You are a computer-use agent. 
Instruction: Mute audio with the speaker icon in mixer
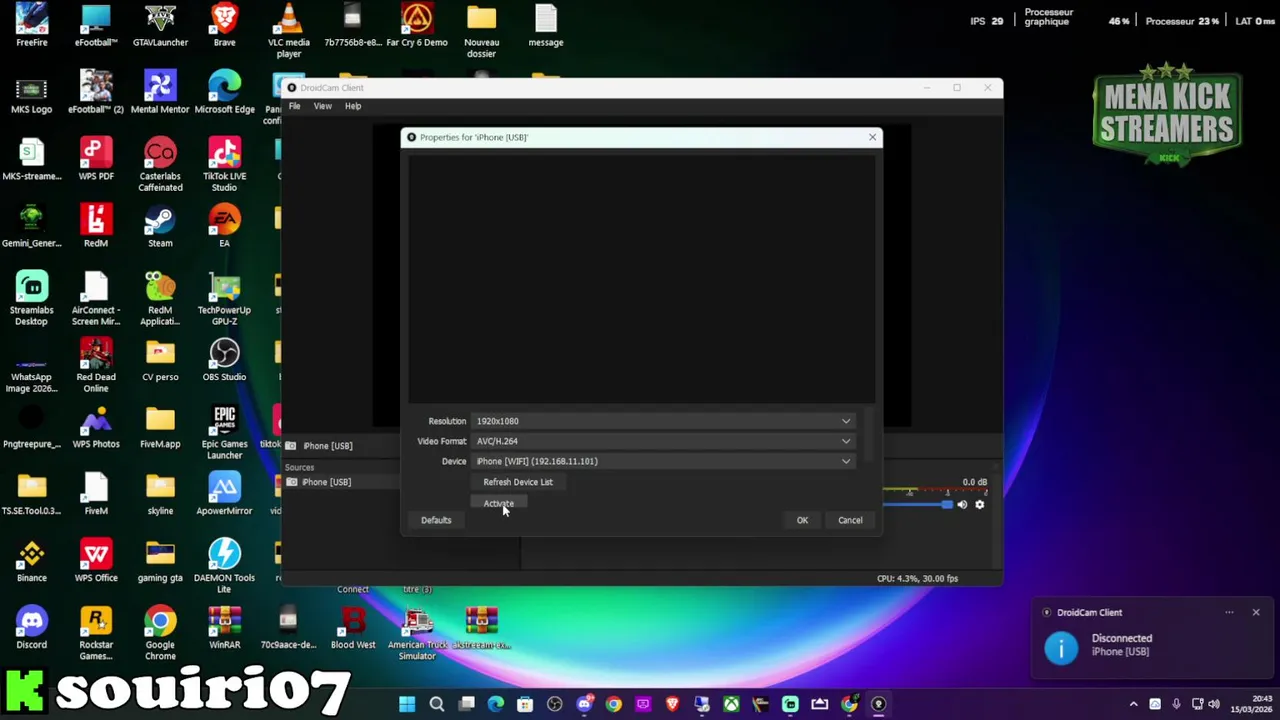coord(962,505)
